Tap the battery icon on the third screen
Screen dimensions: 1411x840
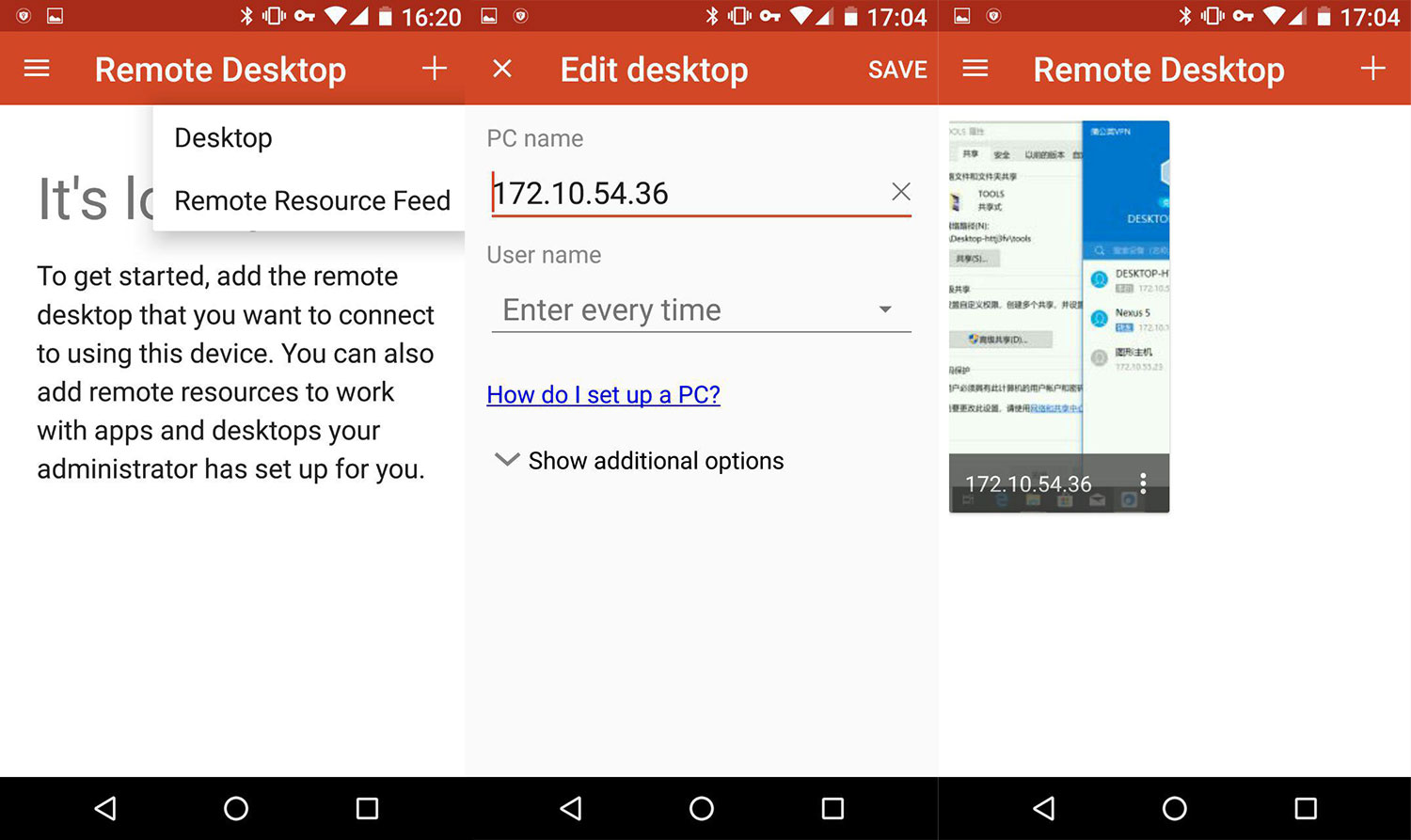click(x=1324, y=17)
